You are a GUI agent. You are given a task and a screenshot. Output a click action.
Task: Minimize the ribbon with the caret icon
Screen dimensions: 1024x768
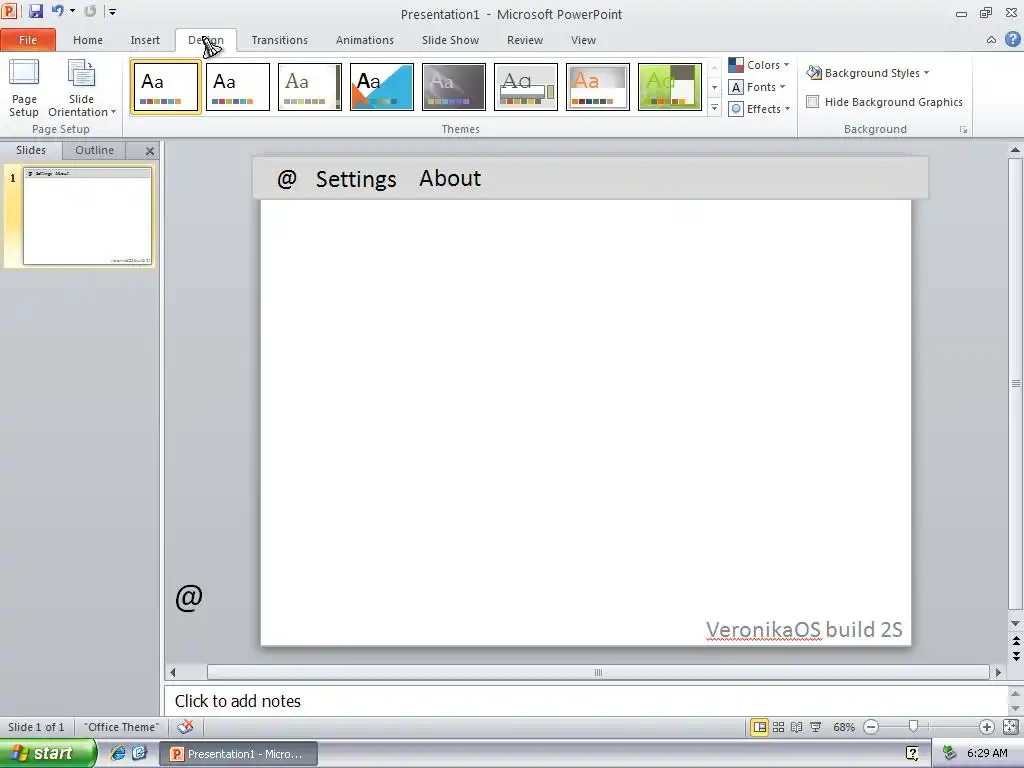[x=991, y=40]
